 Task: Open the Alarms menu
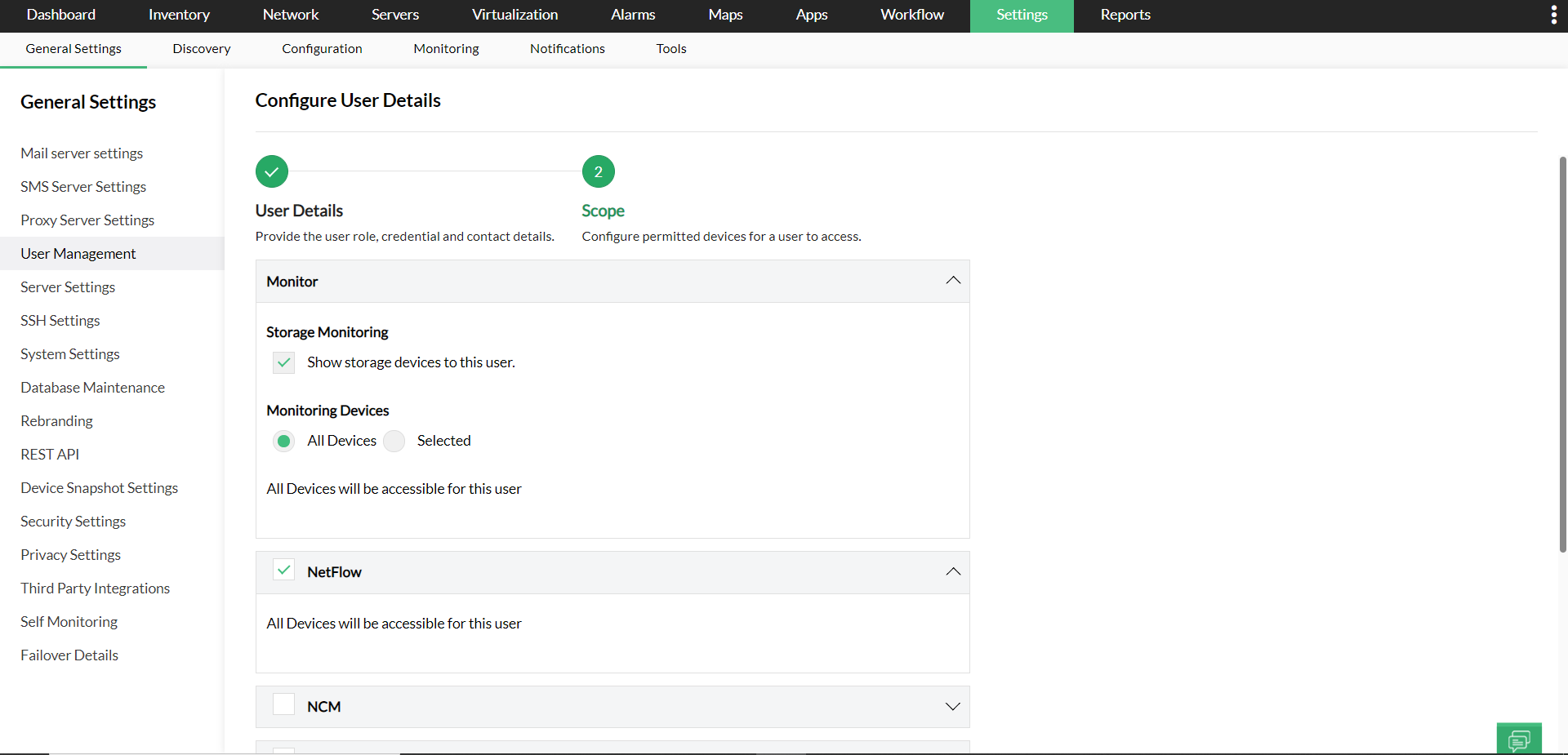(632, 15)
